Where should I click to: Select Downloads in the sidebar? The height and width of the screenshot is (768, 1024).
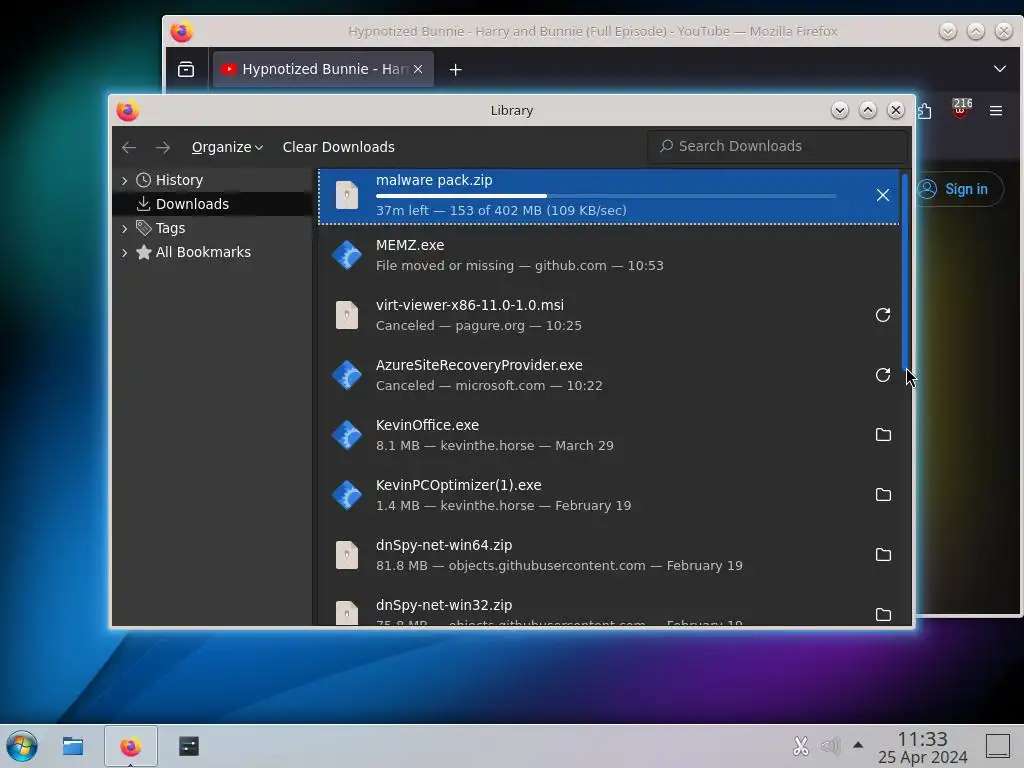point(212,204)
